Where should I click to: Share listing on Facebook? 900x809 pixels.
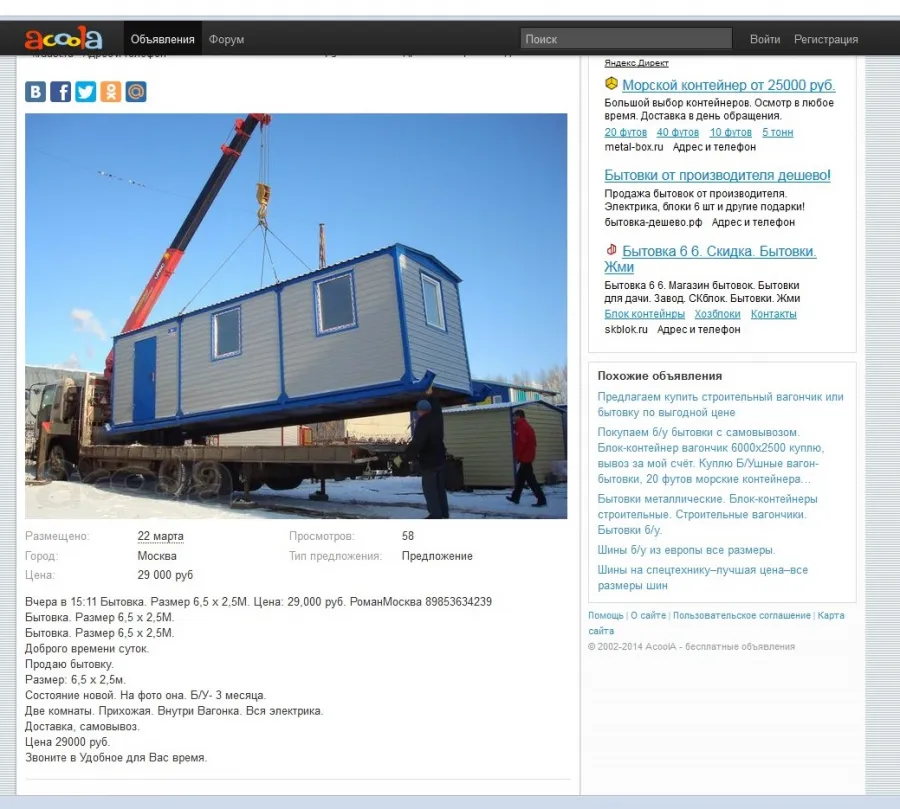tap(60, 92)
